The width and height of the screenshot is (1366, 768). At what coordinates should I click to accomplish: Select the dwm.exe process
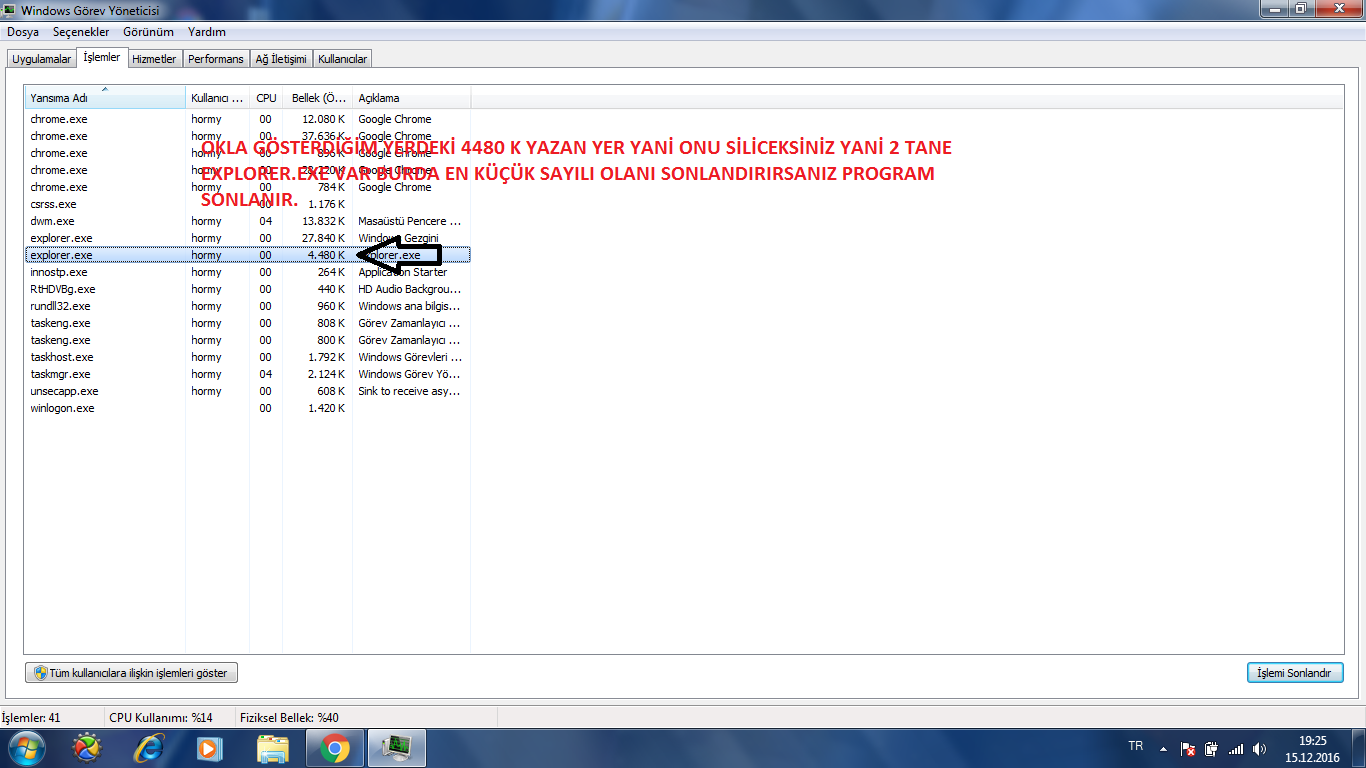pyautogui.click(x=247, y=221)
